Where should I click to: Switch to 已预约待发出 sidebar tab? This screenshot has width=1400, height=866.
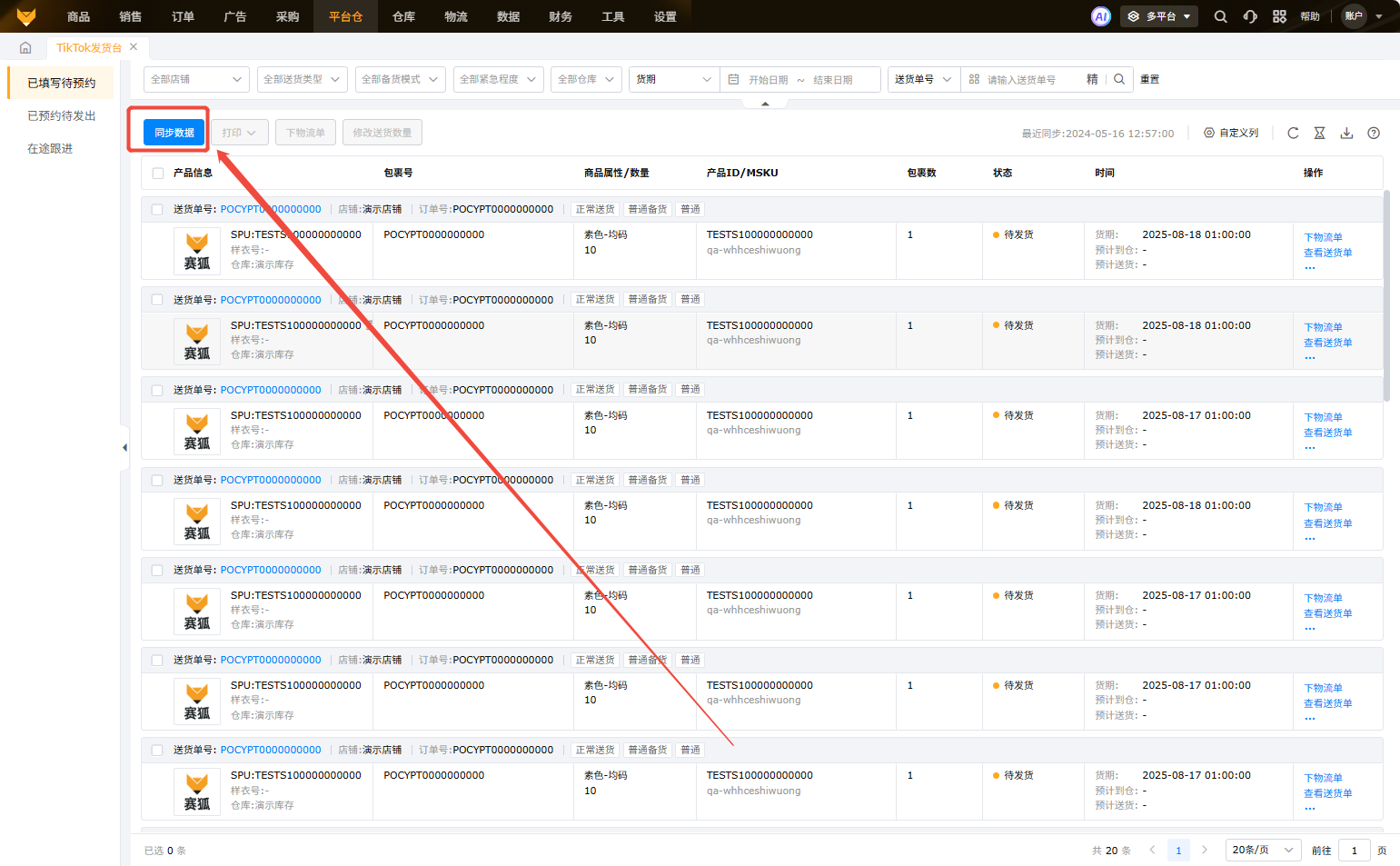[62, 115]
